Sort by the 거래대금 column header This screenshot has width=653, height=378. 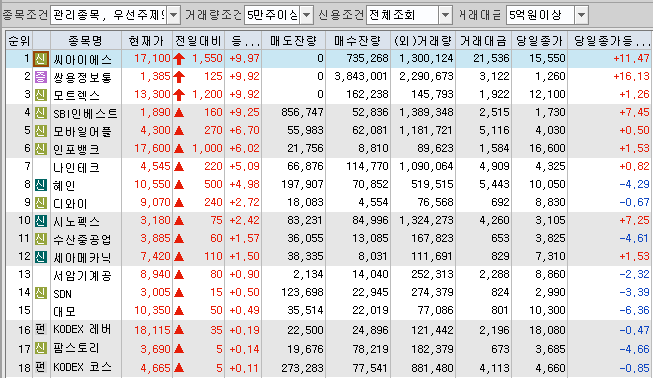click(484, 40)
